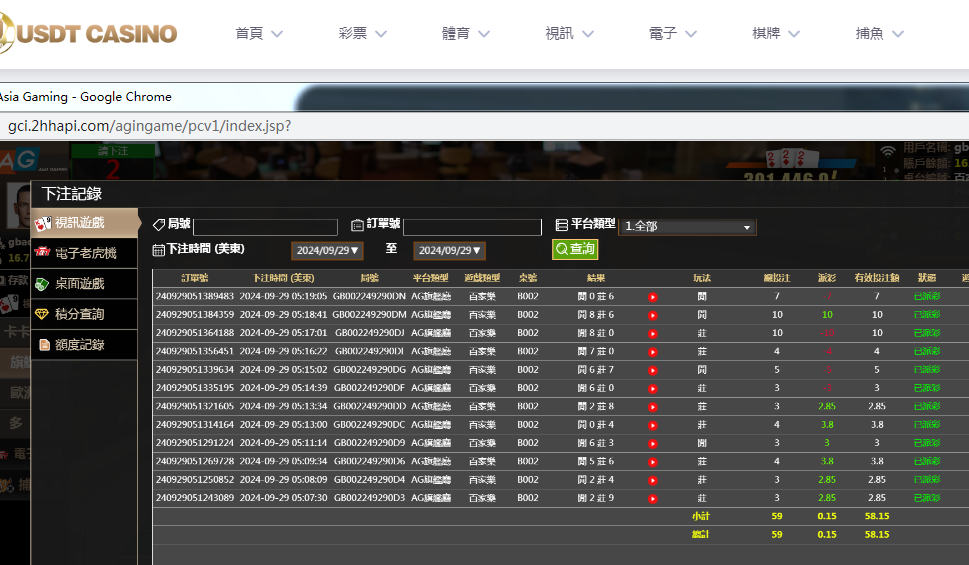Open the start date picker 2024/09/29
969x565 pixels.
click(326, 251)
